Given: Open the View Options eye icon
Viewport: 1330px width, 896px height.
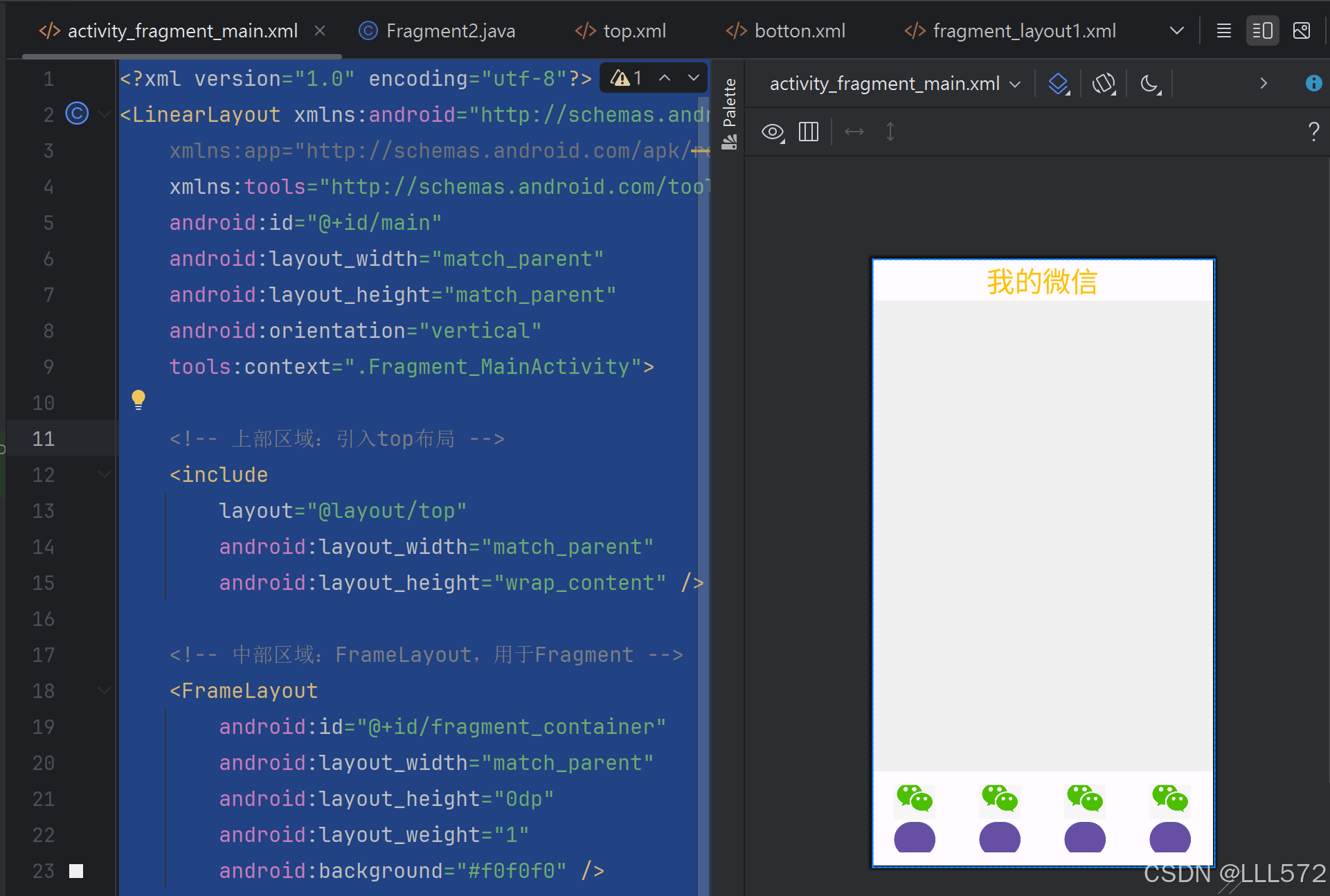Looking at the screenshot, I should (773, 132).
